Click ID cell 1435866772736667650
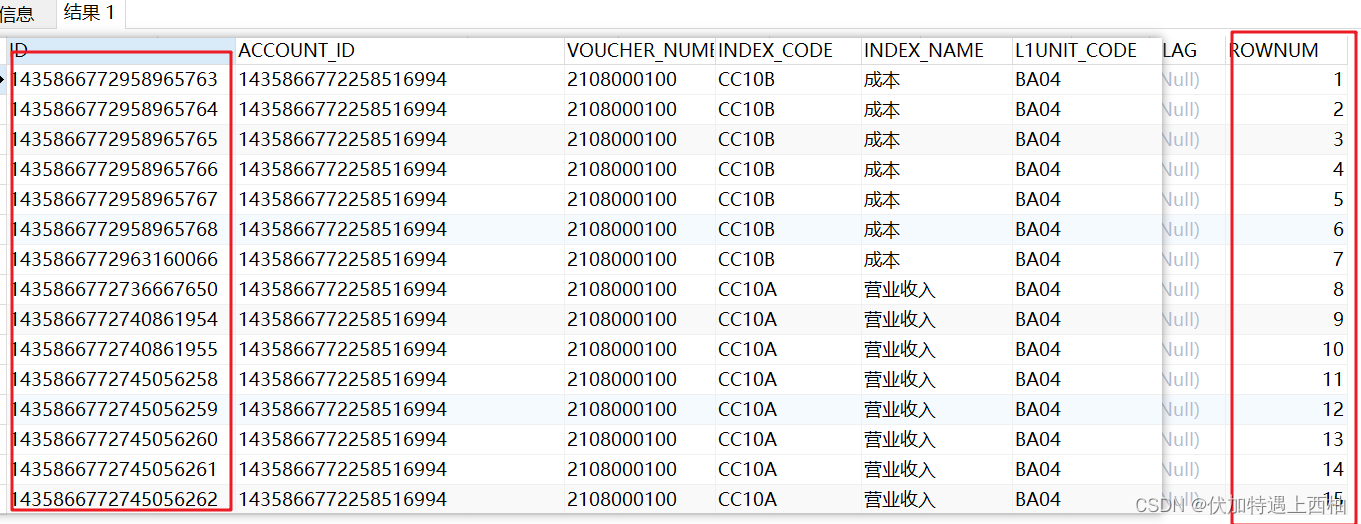Screen dimensions: 1361x524 [122, 289]
